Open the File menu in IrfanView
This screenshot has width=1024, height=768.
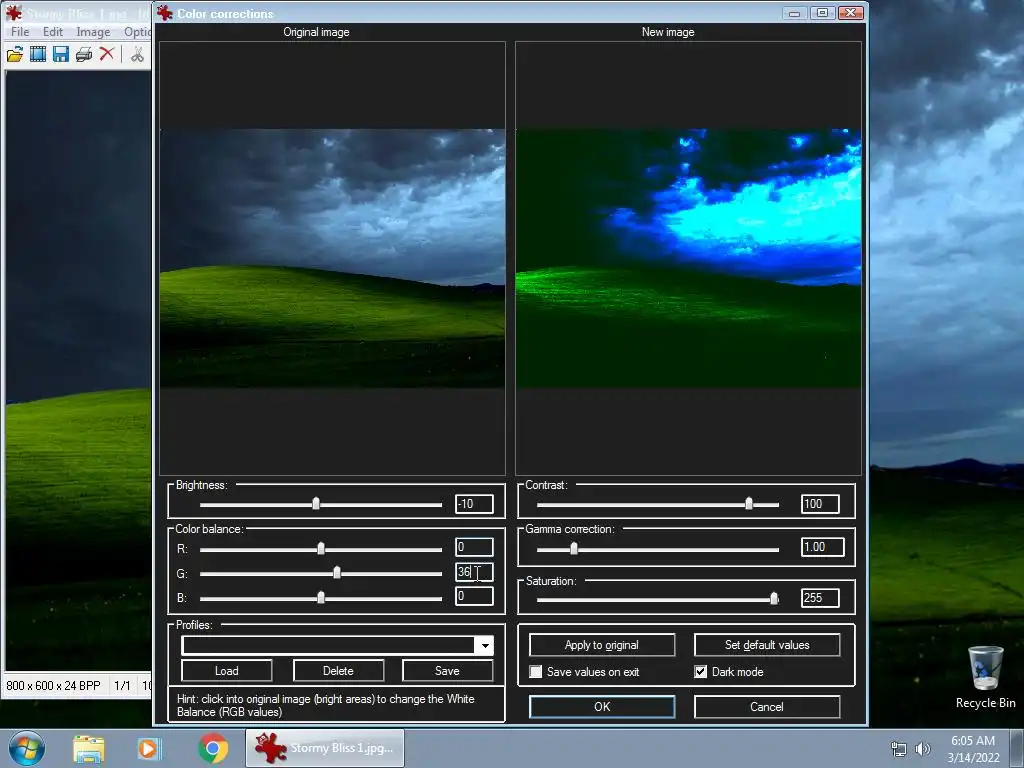pos(20,31)
